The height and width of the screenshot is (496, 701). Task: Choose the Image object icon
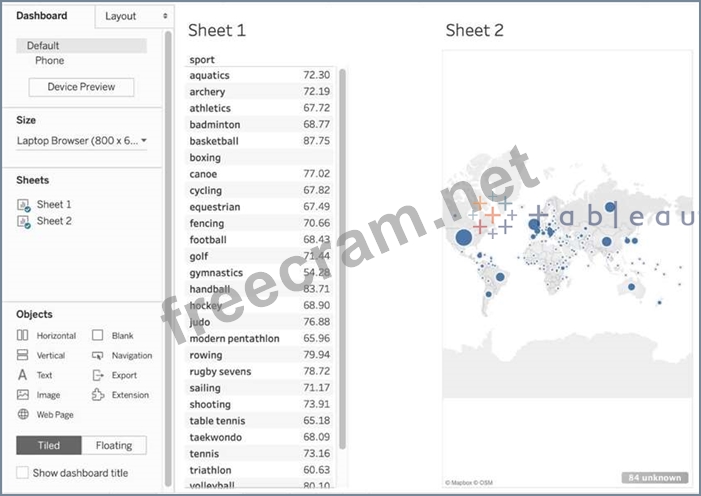point(23,395)
